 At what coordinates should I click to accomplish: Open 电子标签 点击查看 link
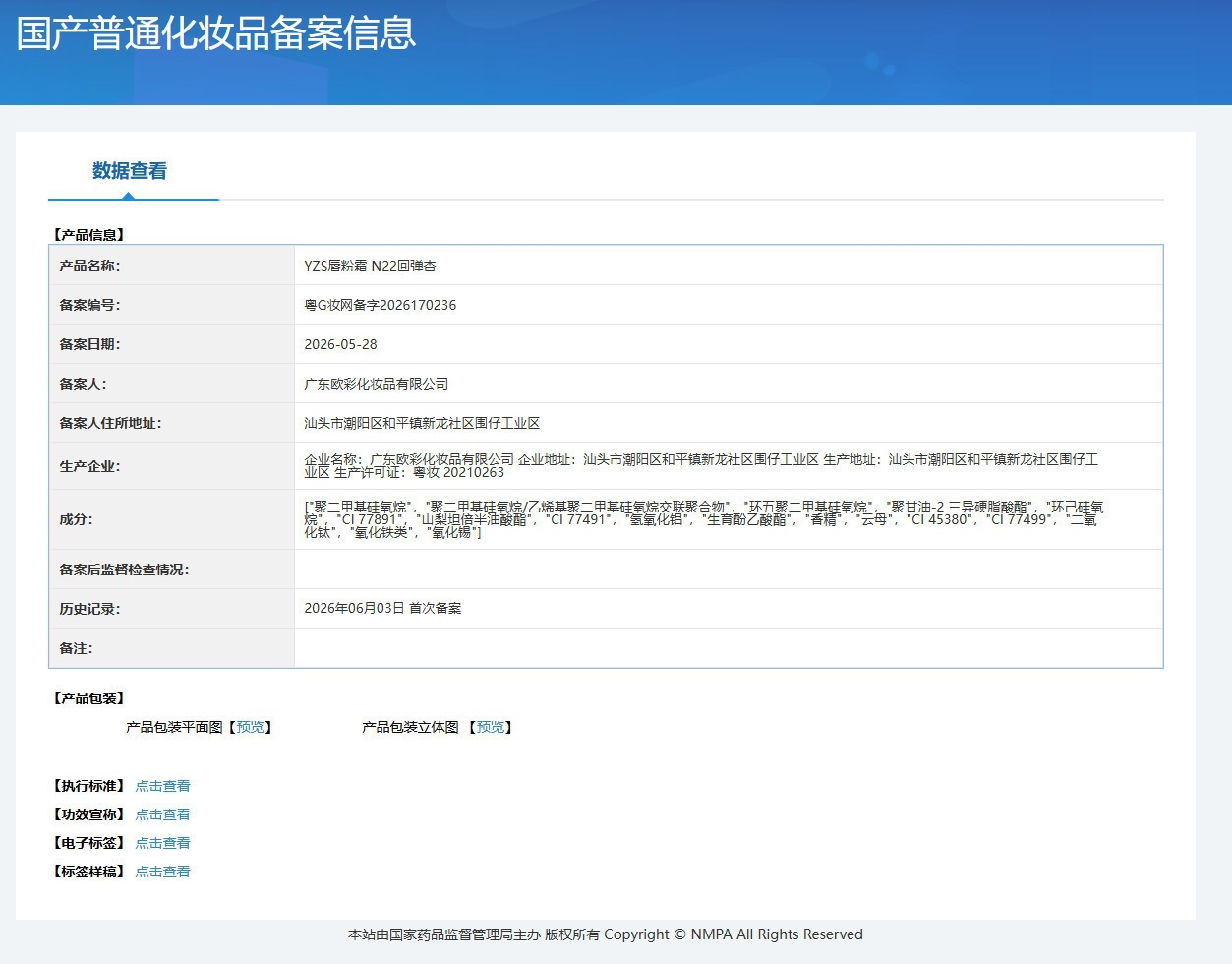(x=162, y=843)
